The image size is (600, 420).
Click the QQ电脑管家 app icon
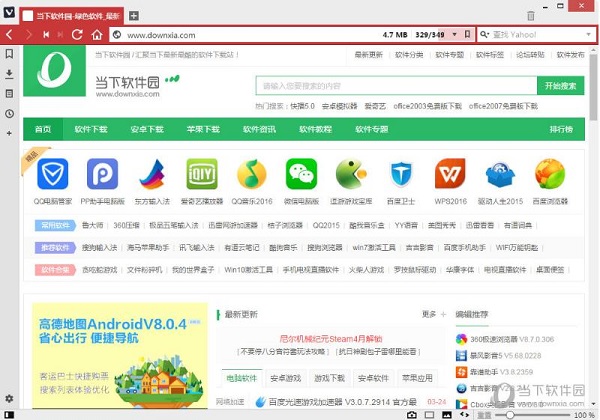[x=53, y=174]
